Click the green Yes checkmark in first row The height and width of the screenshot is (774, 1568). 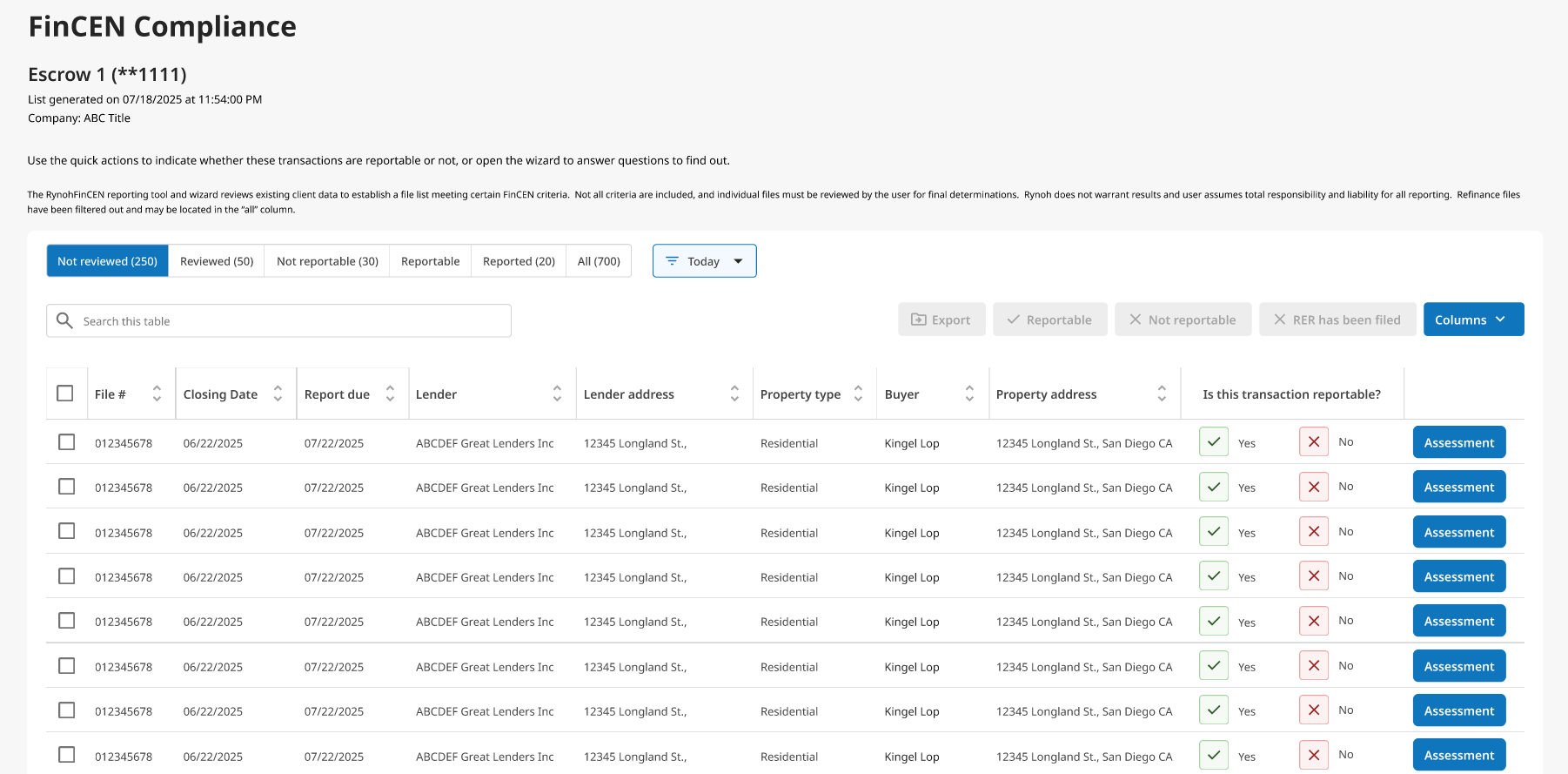tap(1213, 442)
